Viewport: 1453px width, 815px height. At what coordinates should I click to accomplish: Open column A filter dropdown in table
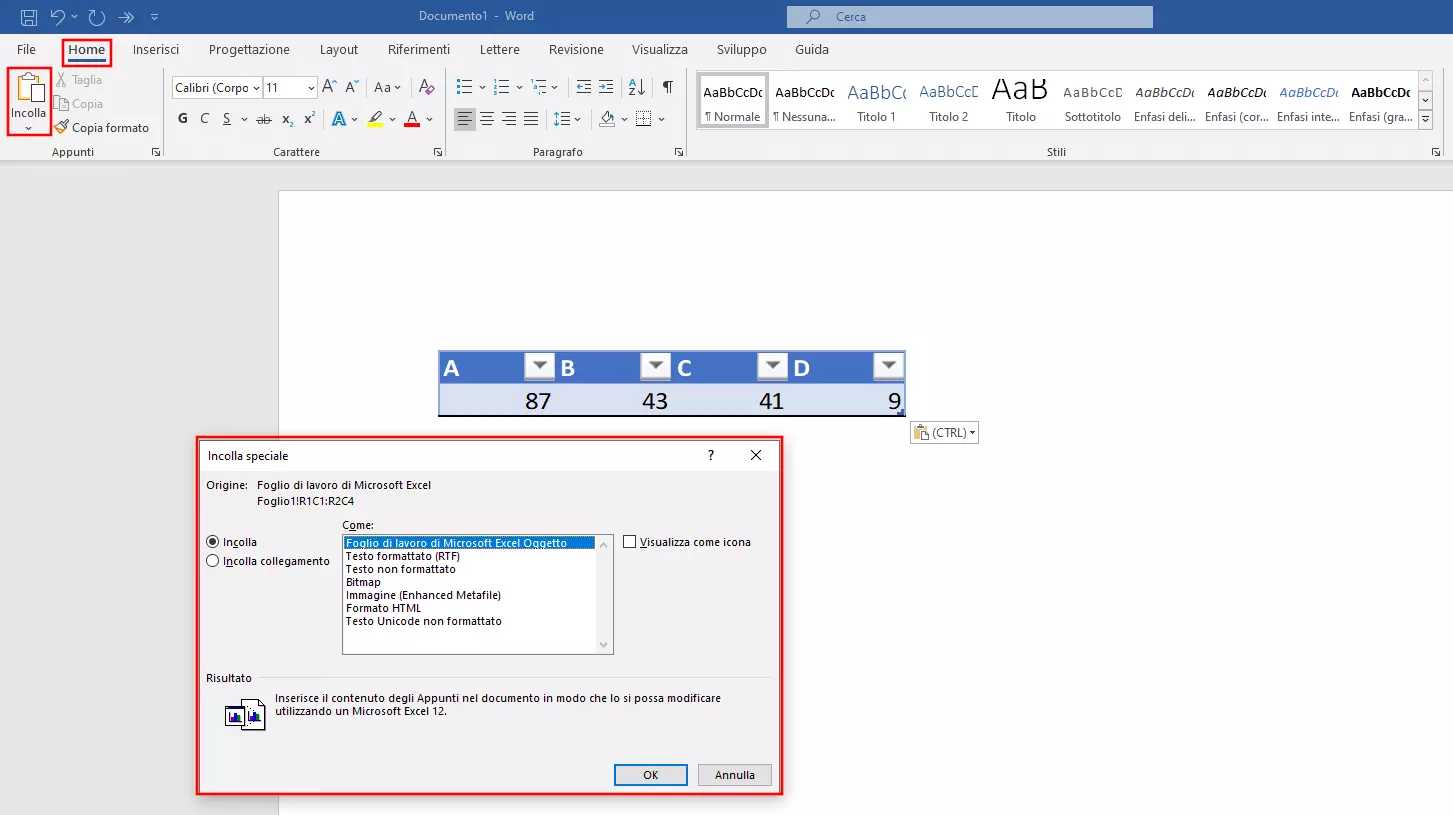click(539, 367)
